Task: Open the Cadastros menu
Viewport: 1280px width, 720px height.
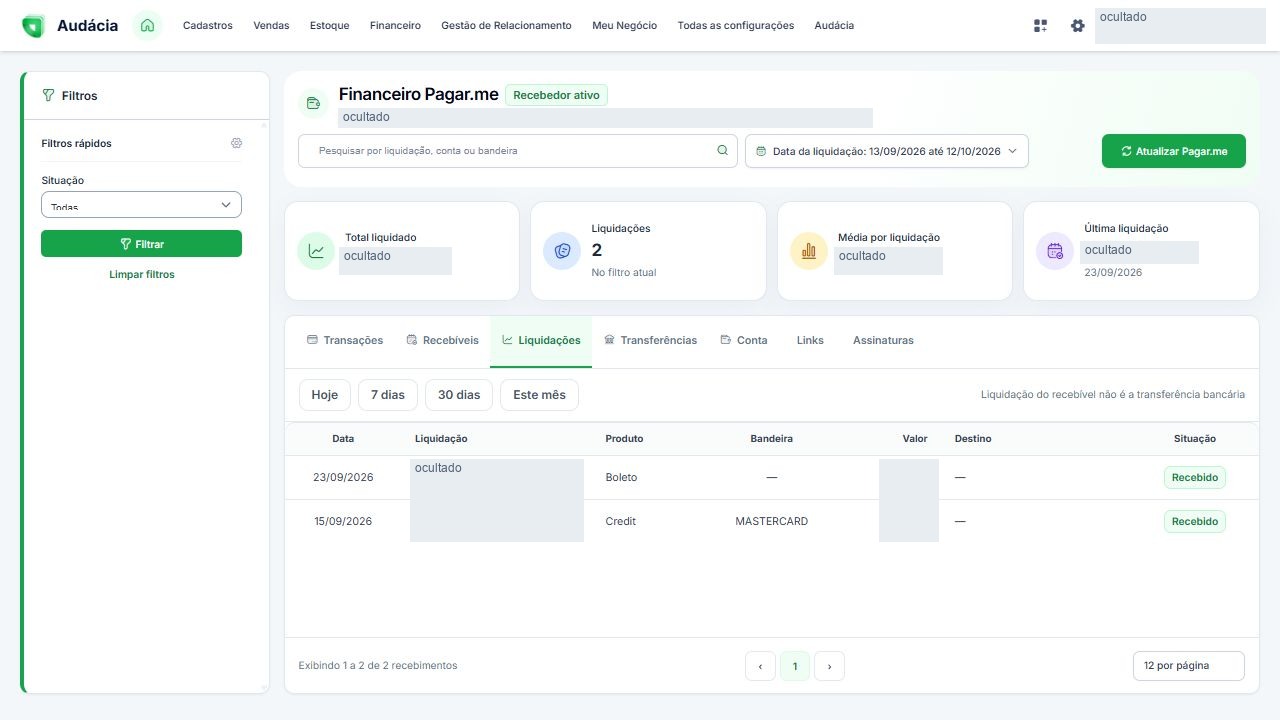Action: click(208, 26)
